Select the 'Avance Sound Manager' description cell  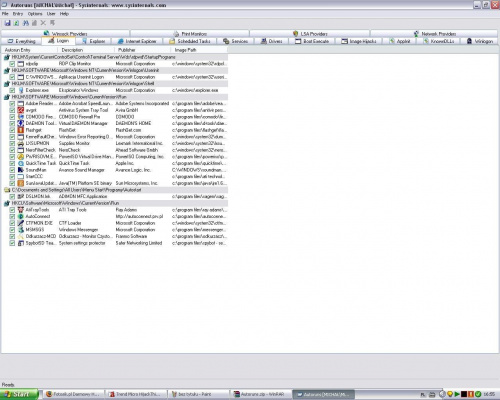81,170
